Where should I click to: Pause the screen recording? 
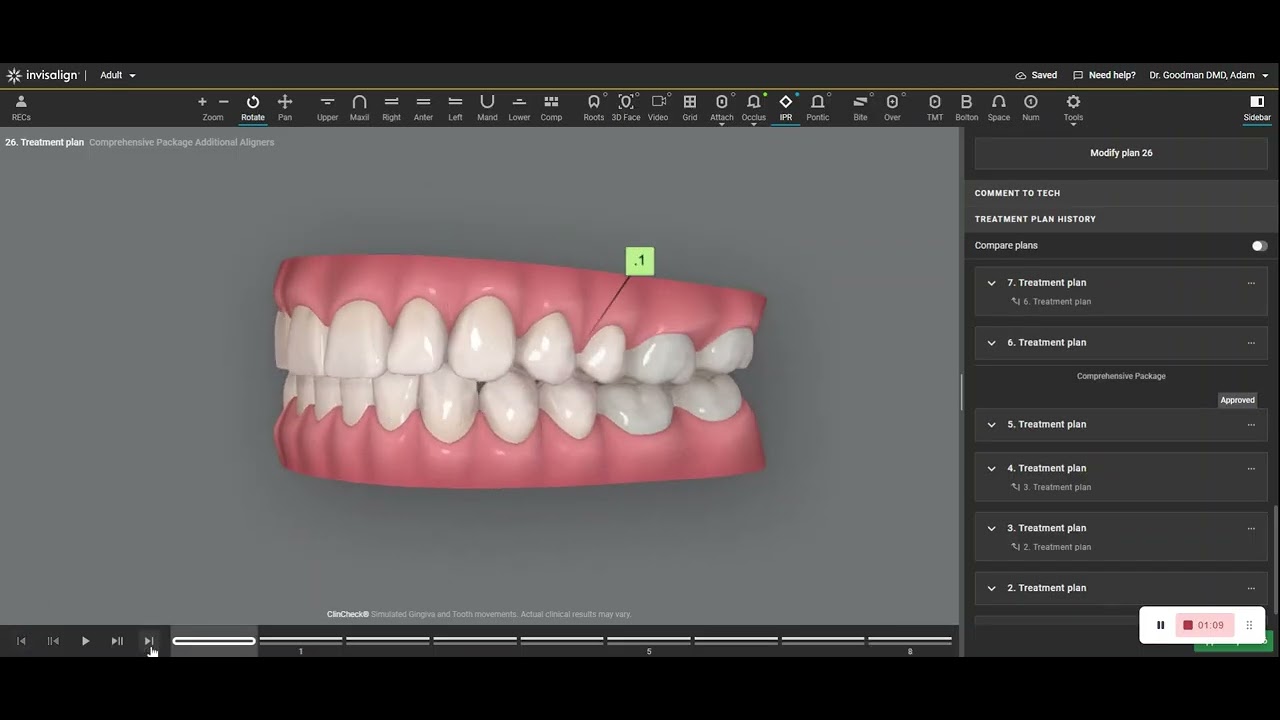pos(1160,625)
